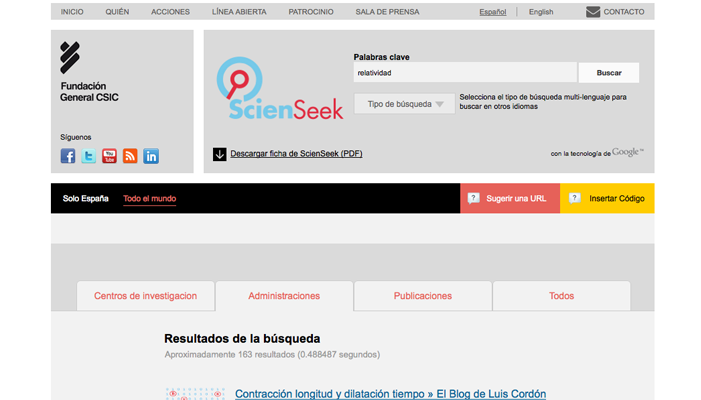The height and width of the screenshot is (400, 701).
Task: Click the Aproximadamente 163 resultados text
Action: (x=272, y=355)
